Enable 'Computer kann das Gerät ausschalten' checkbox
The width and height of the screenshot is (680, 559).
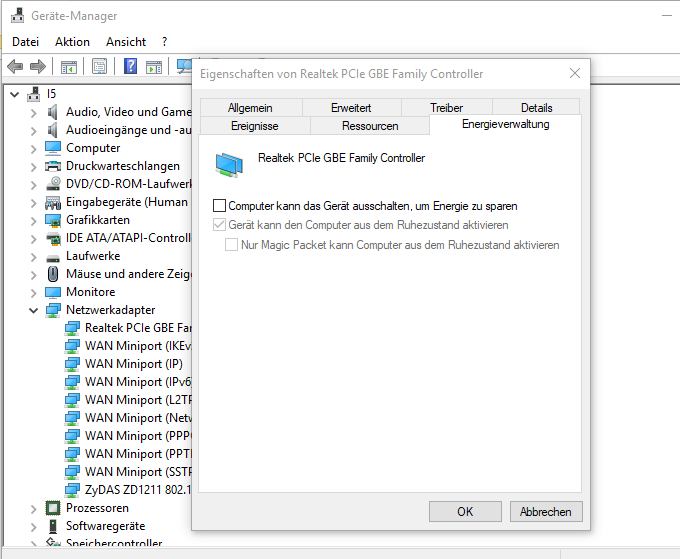pyautogui.click(x=219, y=206)
